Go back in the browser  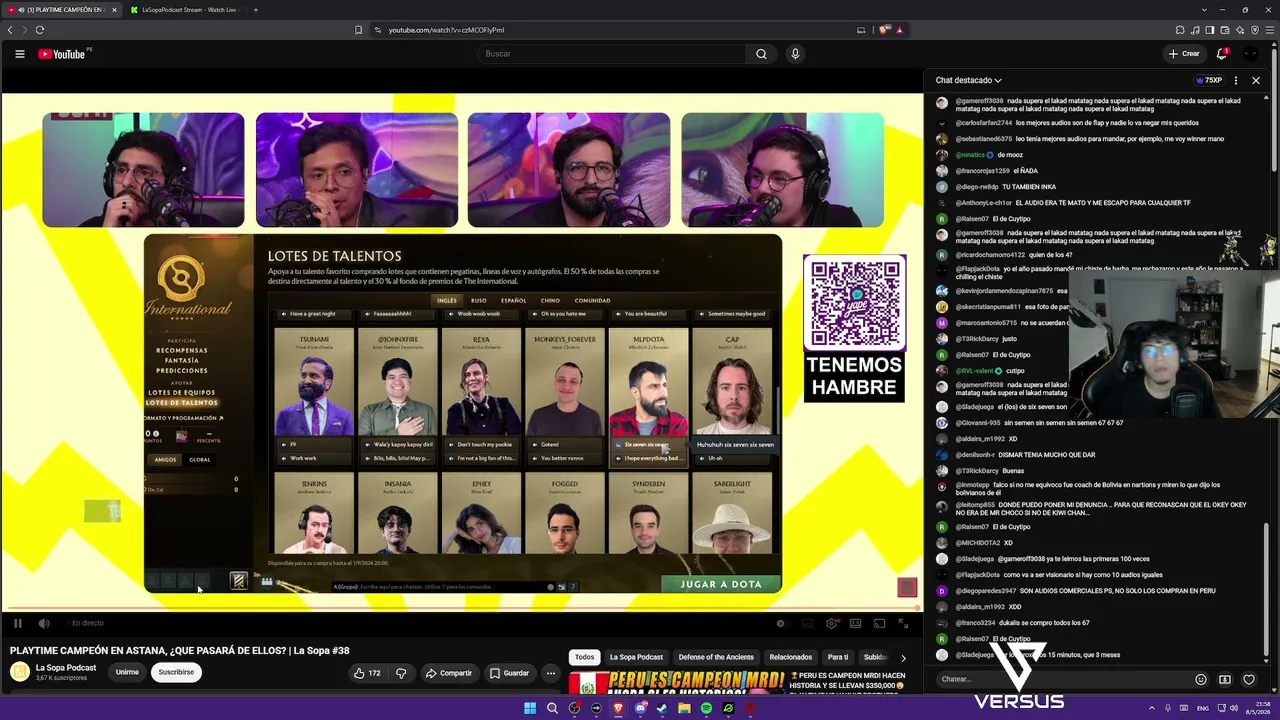click(10, 30)
